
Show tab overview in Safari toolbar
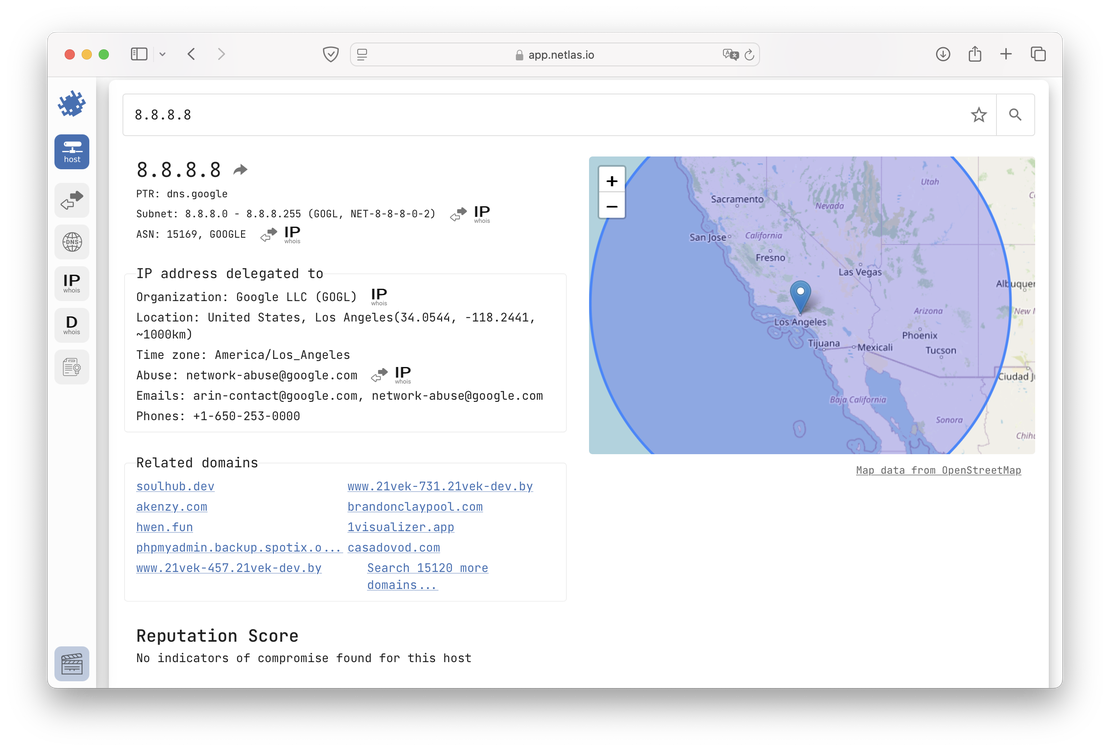point(1038,54)
